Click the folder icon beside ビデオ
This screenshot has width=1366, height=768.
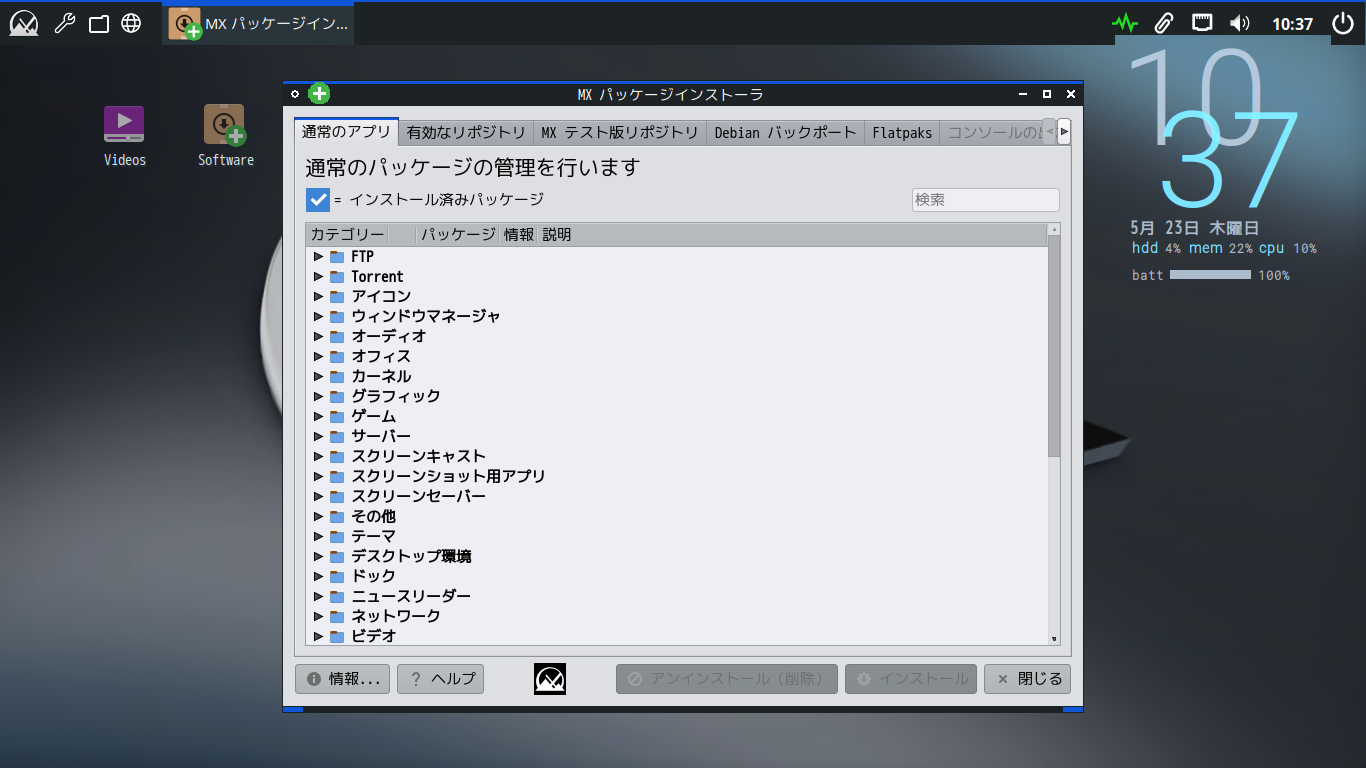click(x=337, y=636)
